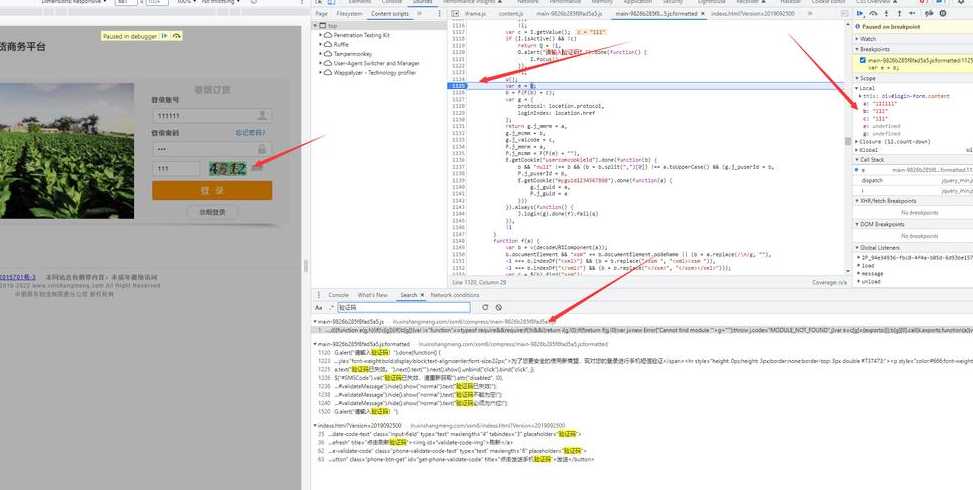Image resolution: width=973 pixels, height=490 pixels.
Task: Switch to the Console drawer tab
Action: 338,295
